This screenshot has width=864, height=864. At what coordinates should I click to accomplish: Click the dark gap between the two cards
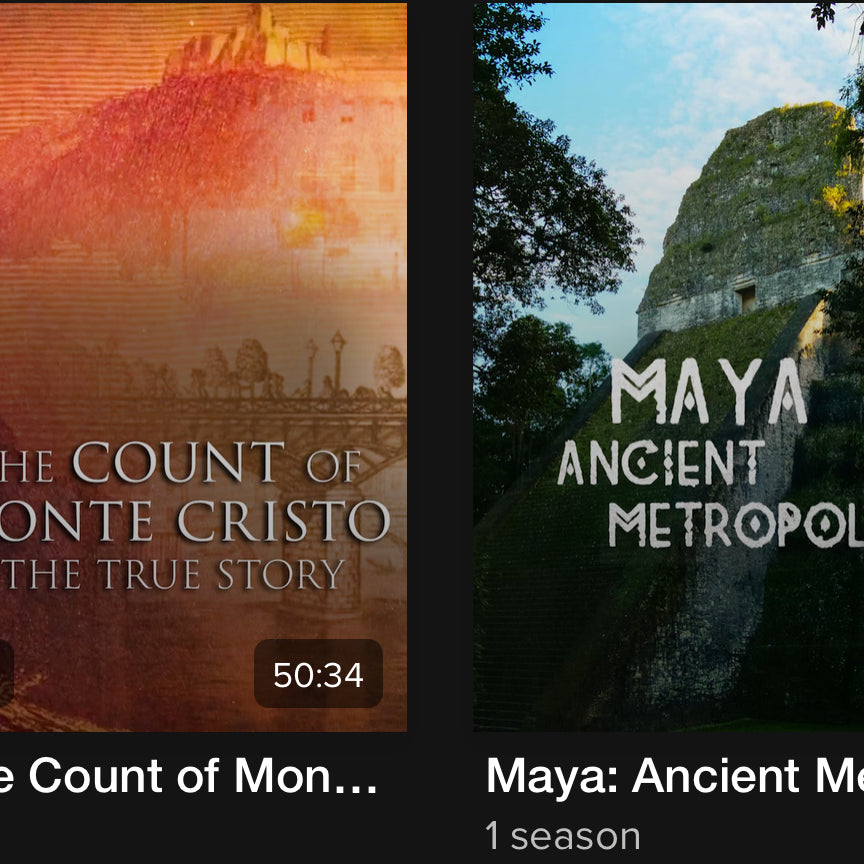[x=440, y=368]
